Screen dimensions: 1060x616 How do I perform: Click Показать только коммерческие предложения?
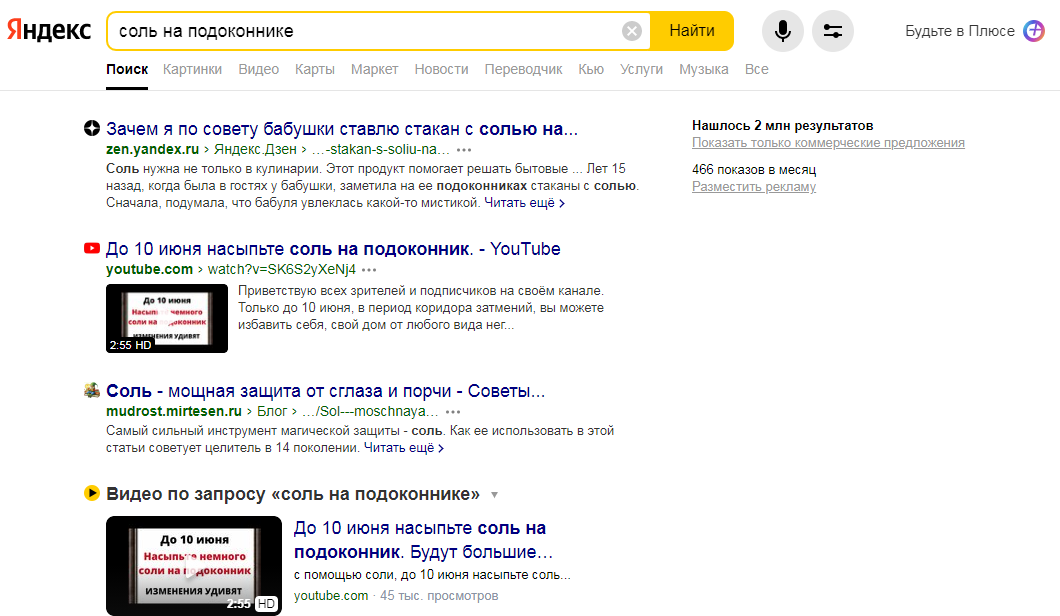click(x=828, y=143)
